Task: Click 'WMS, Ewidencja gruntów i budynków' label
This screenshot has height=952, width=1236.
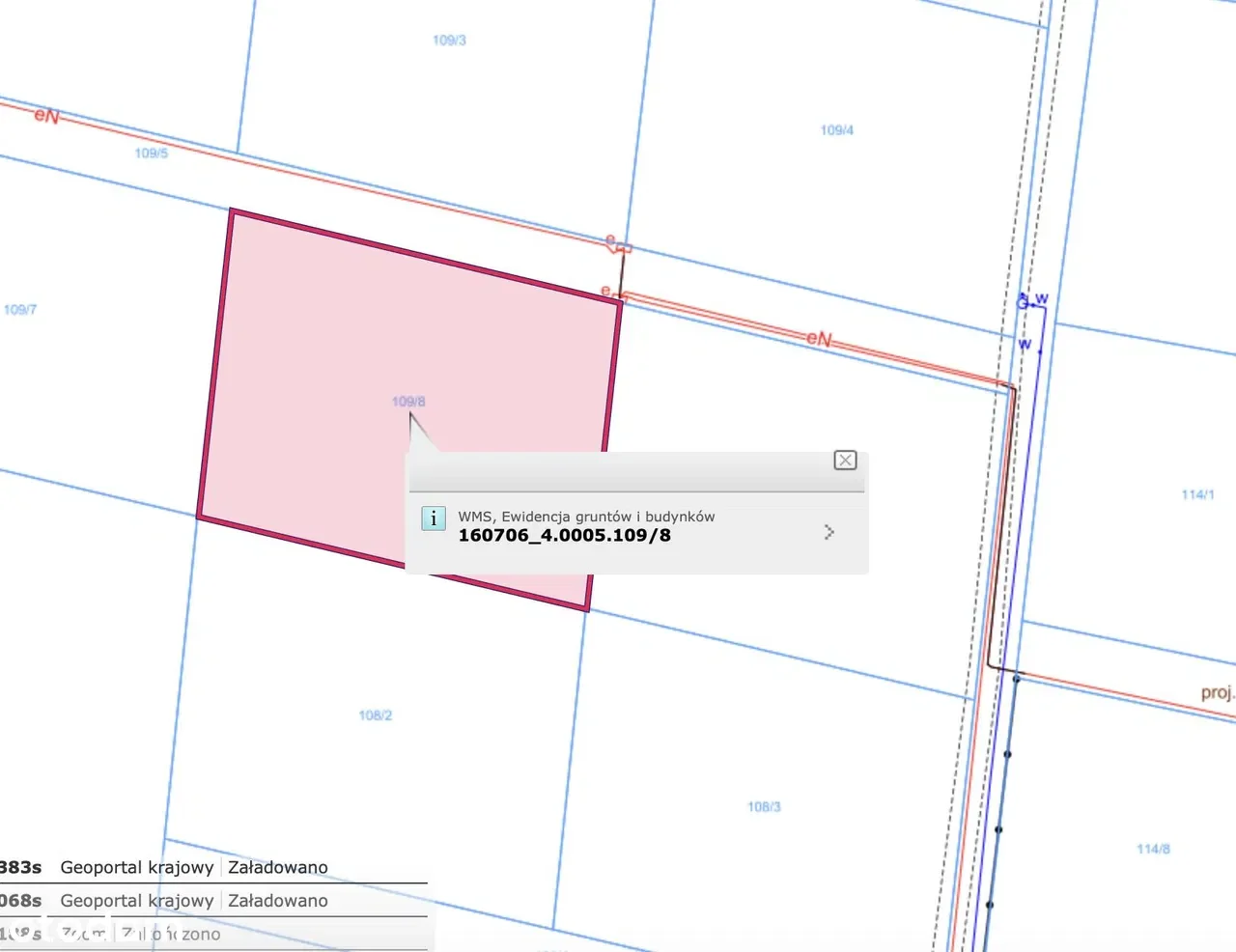Action: pos(586,517)
